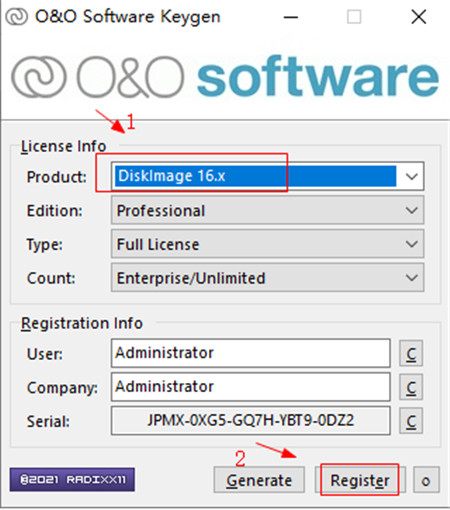
Task: Minimize the O&O Software Keygen window
Action: (x=291, y=17)
